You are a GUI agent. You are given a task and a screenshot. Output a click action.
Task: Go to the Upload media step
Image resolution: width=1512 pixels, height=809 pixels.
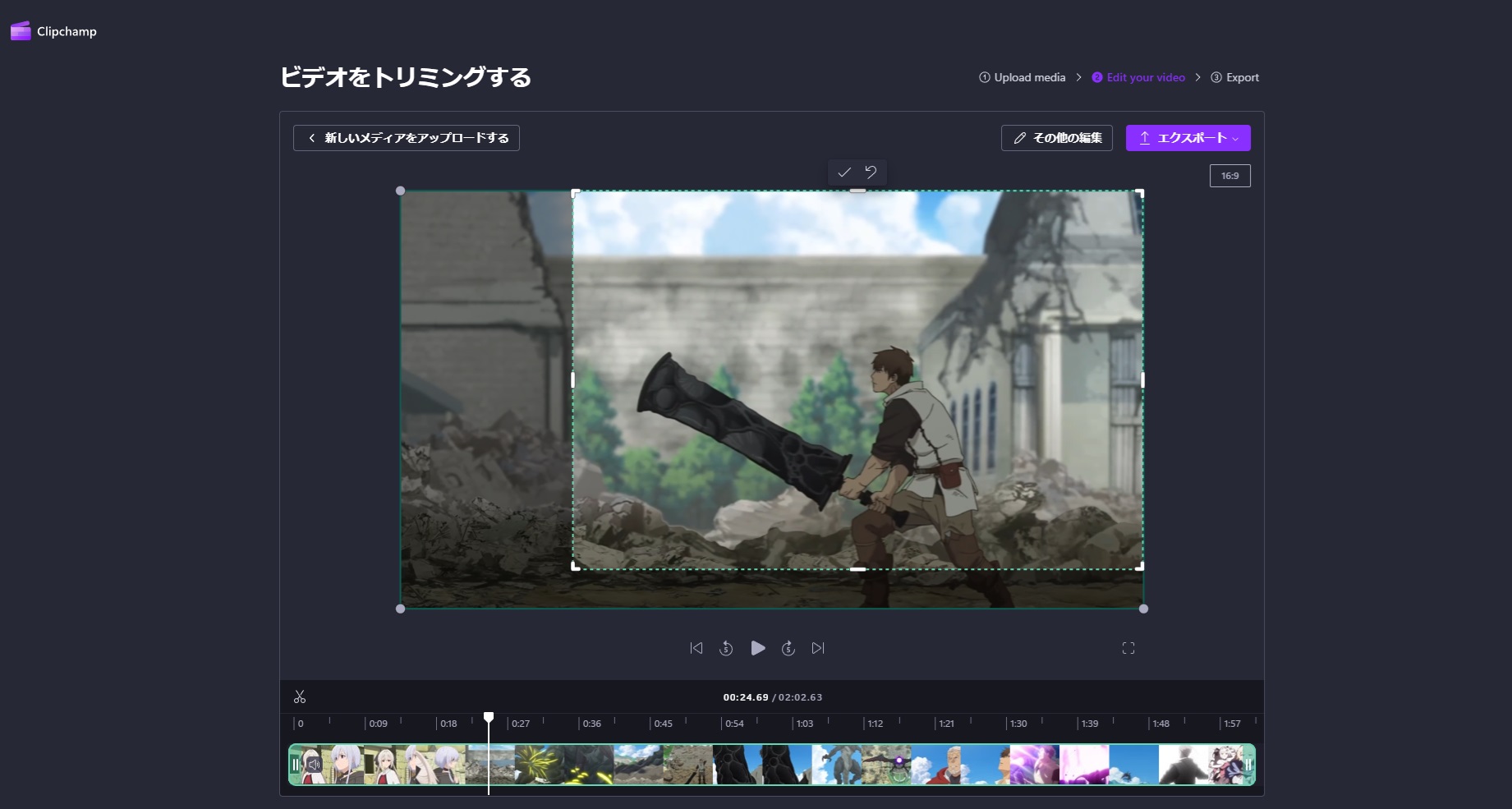point(1023,77)
